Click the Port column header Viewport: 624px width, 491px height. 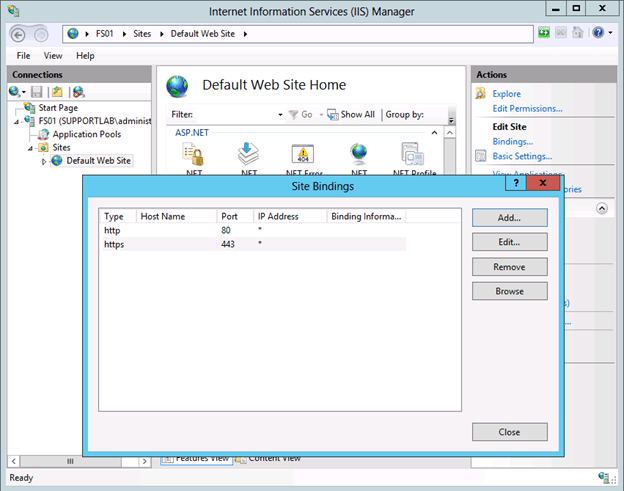point(235,216)
